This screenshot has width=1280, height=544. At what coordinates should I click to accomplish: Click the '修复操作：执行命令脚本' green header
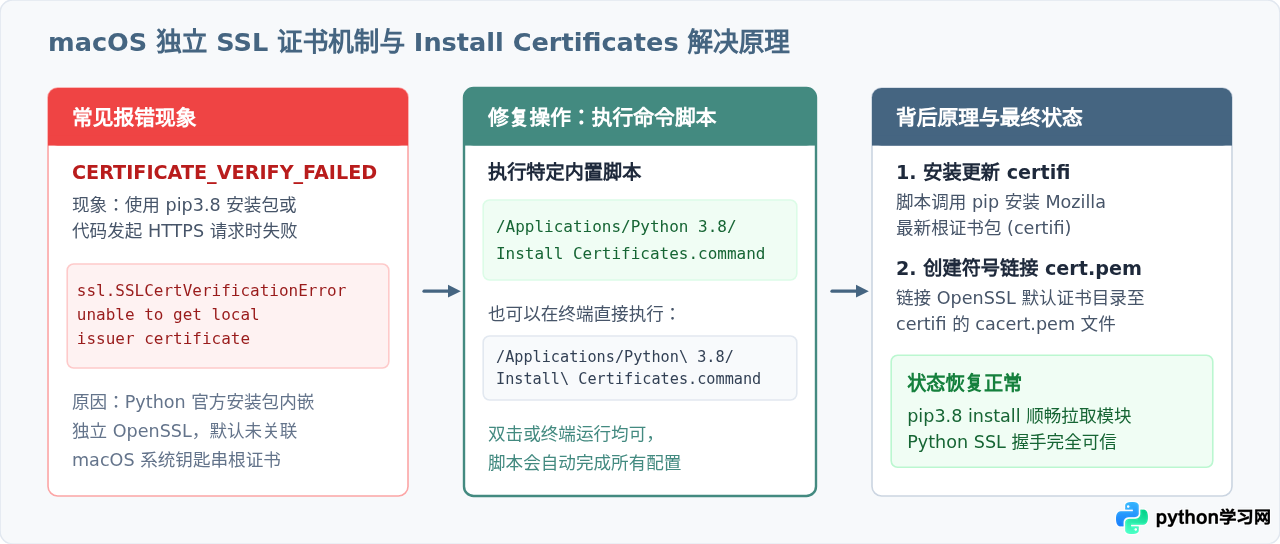tap(640, 117)
